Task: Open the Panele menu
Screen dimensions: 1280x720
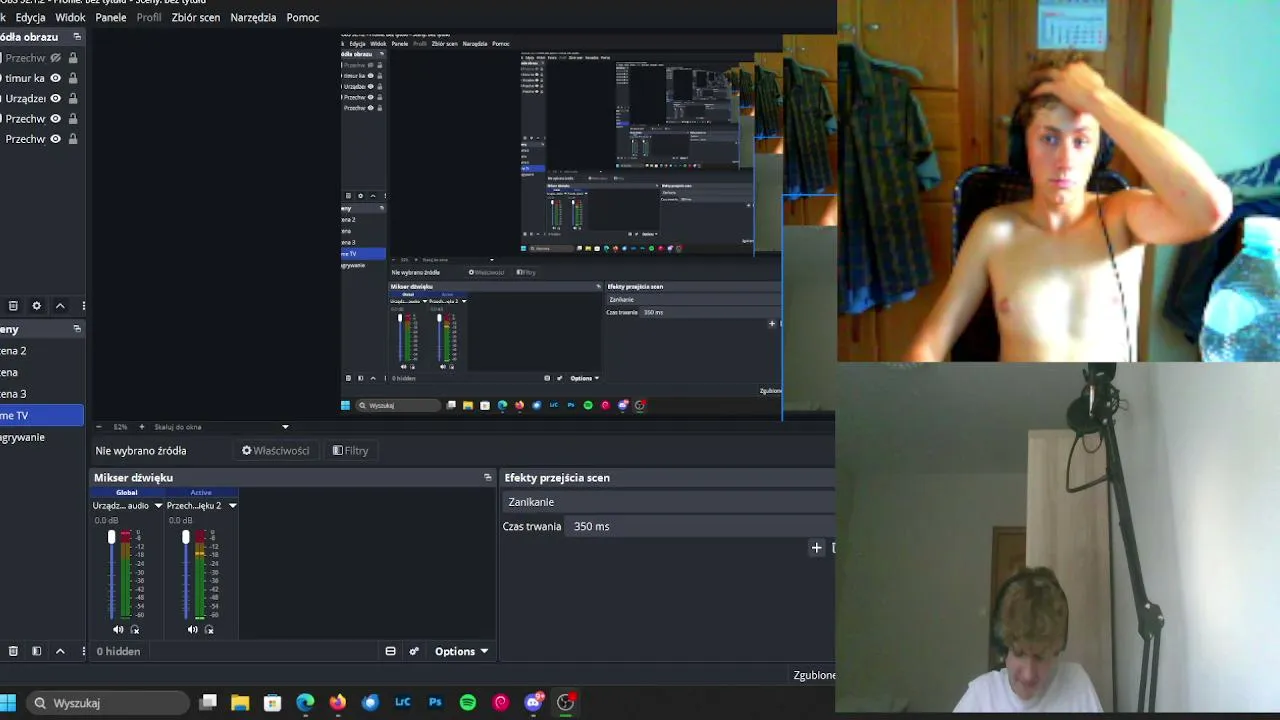Action: 110,17
